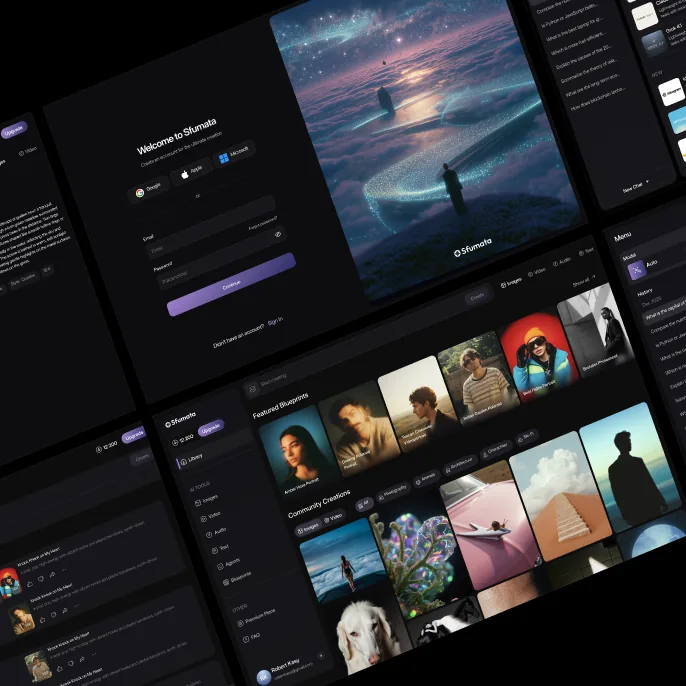Filter community by Architecture chip

458,465
